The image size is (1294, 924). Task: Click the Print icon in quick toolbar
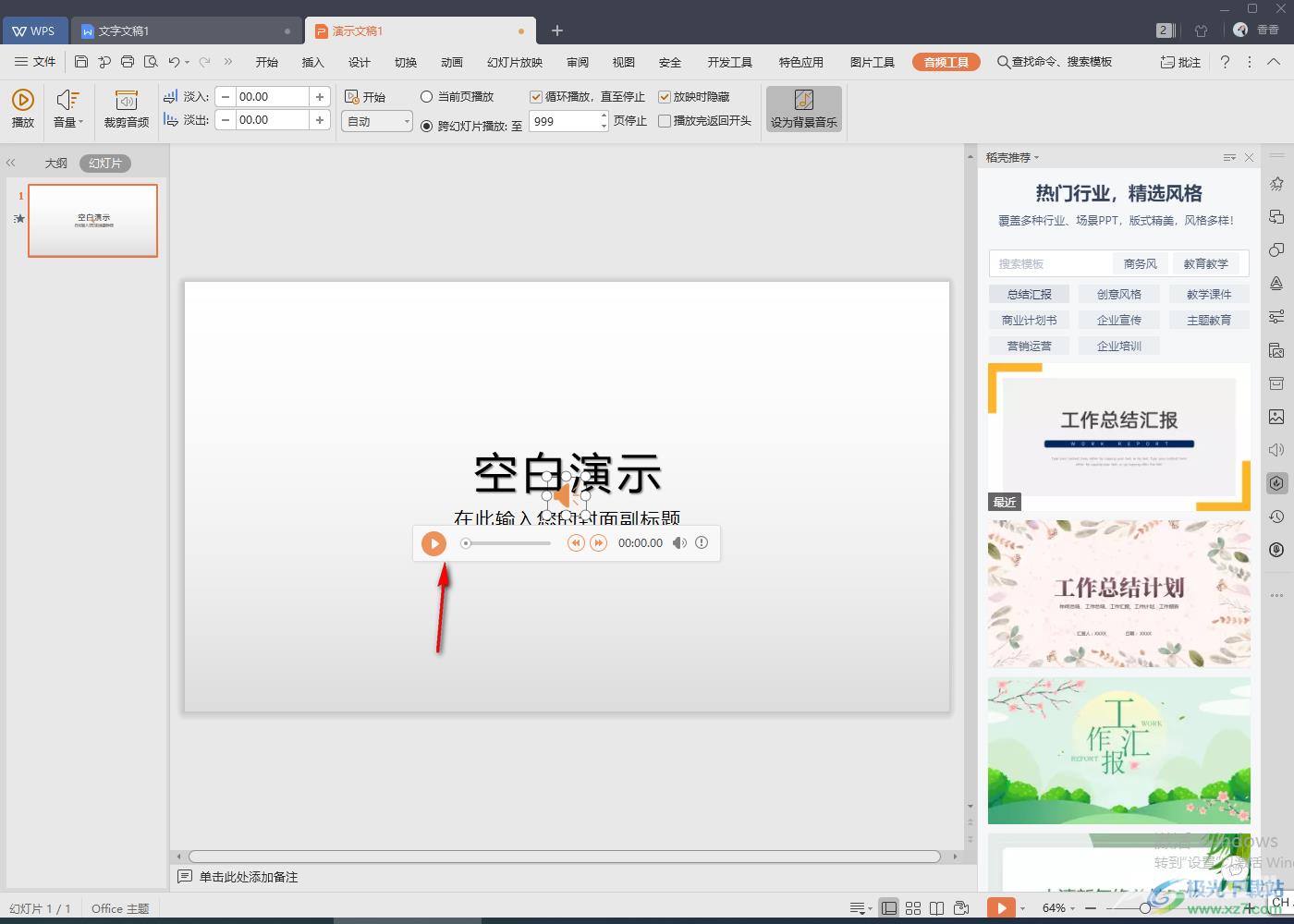pyautogui.click(x=128, y=62)
